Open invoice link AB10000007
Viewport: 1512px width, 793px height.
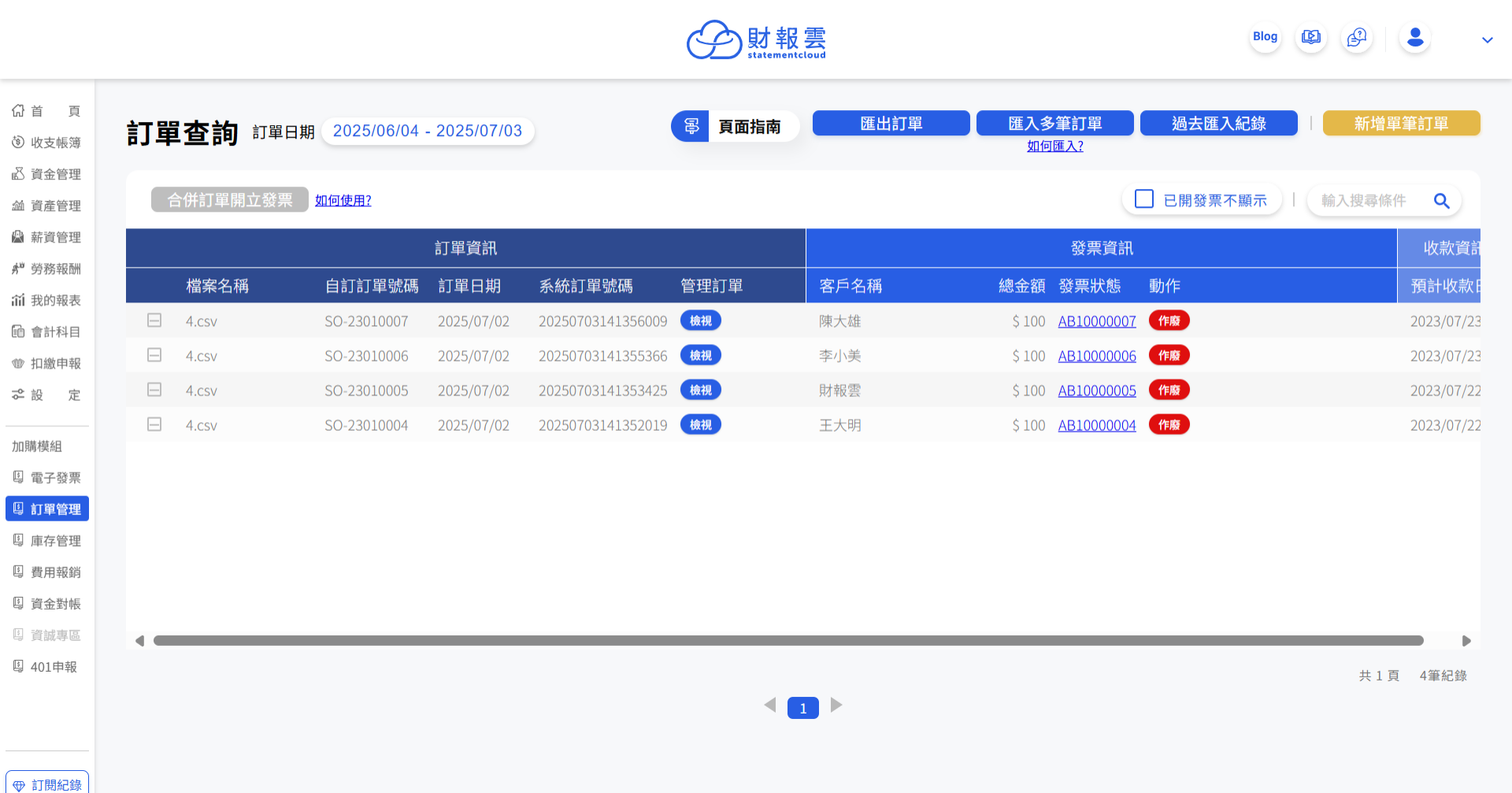(1096, 321)
